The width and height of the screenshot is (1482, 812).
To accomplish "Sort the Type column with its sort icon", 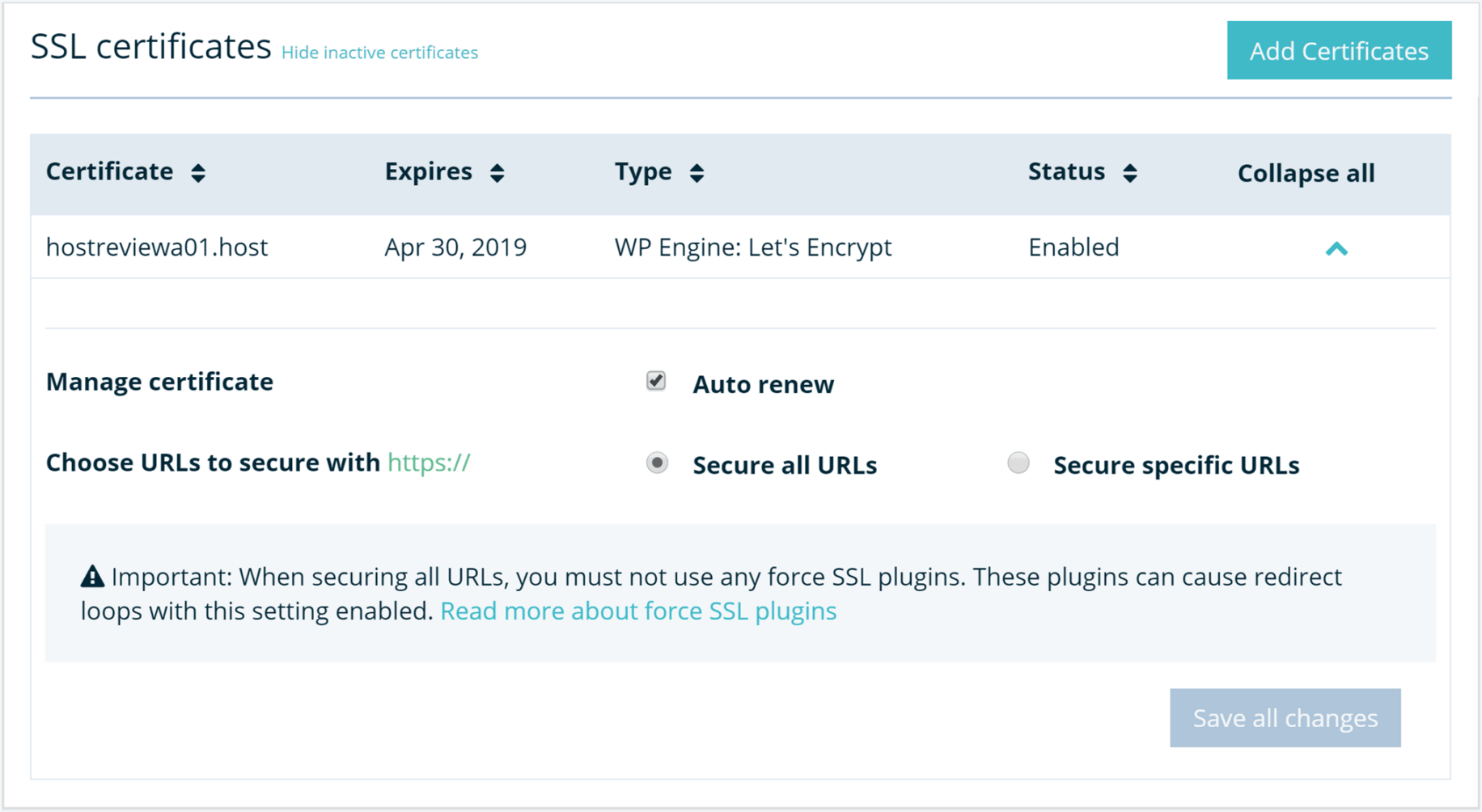I will pyautogui.click(x=697, y=171).
